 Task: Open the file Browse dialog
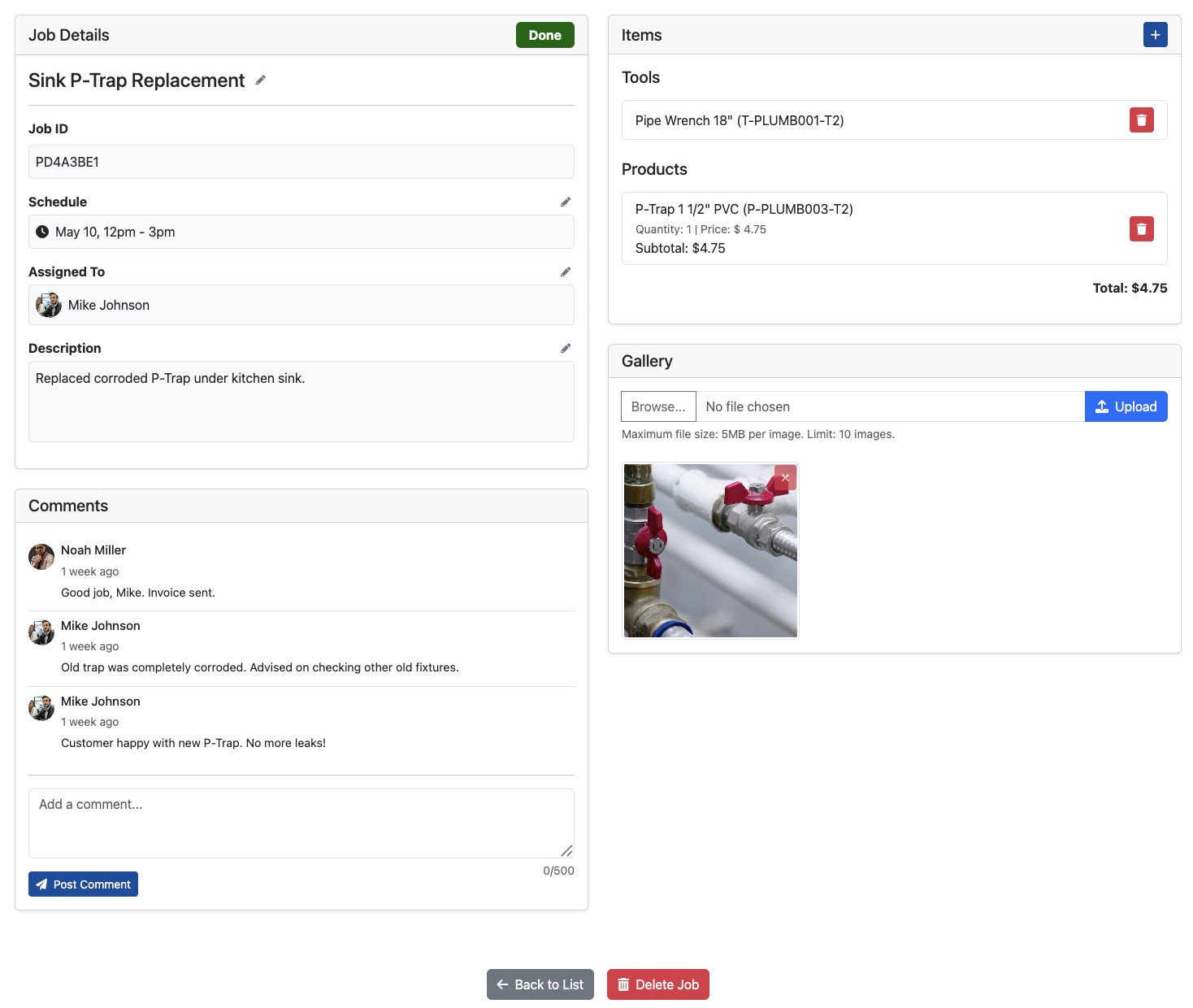658,406
